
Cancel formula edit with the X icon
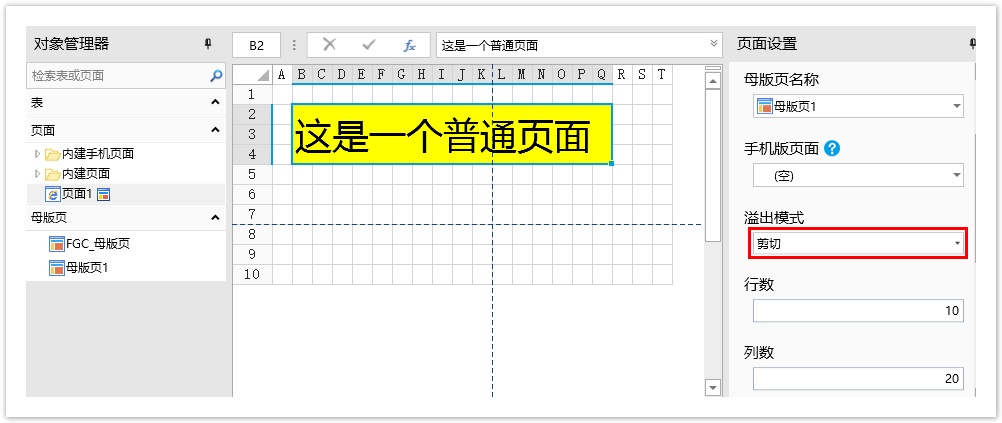point(329,45)
